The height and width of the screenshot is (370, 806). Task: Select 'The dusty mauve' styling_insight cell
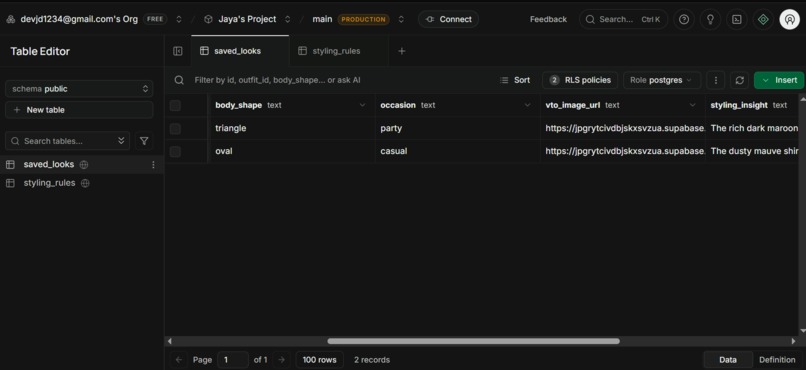click(752, 152)
